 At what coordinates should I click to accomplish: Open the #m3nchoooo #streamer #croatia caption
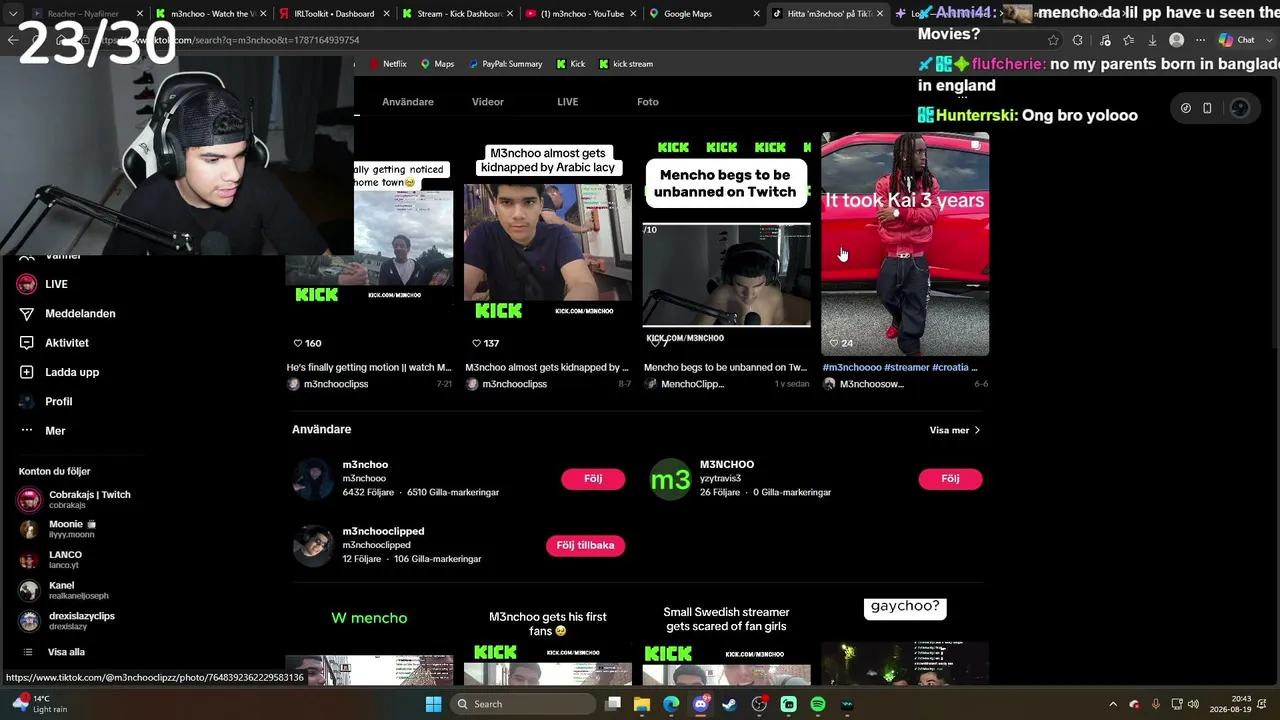coord(900,367)
